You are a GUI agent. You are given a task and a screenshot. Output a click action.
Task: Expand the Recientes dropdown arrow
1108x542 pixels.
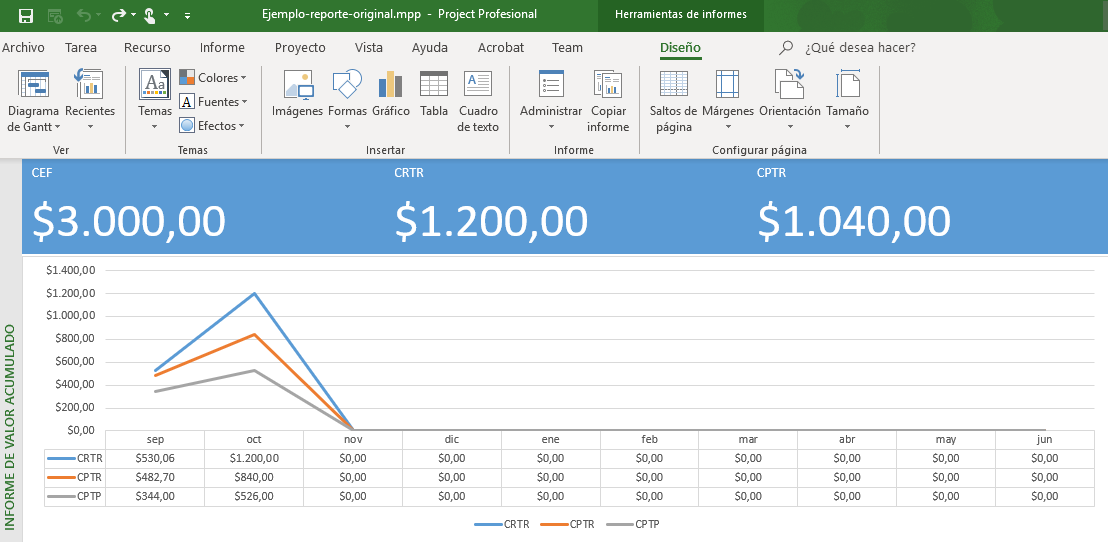click(90, 127)
